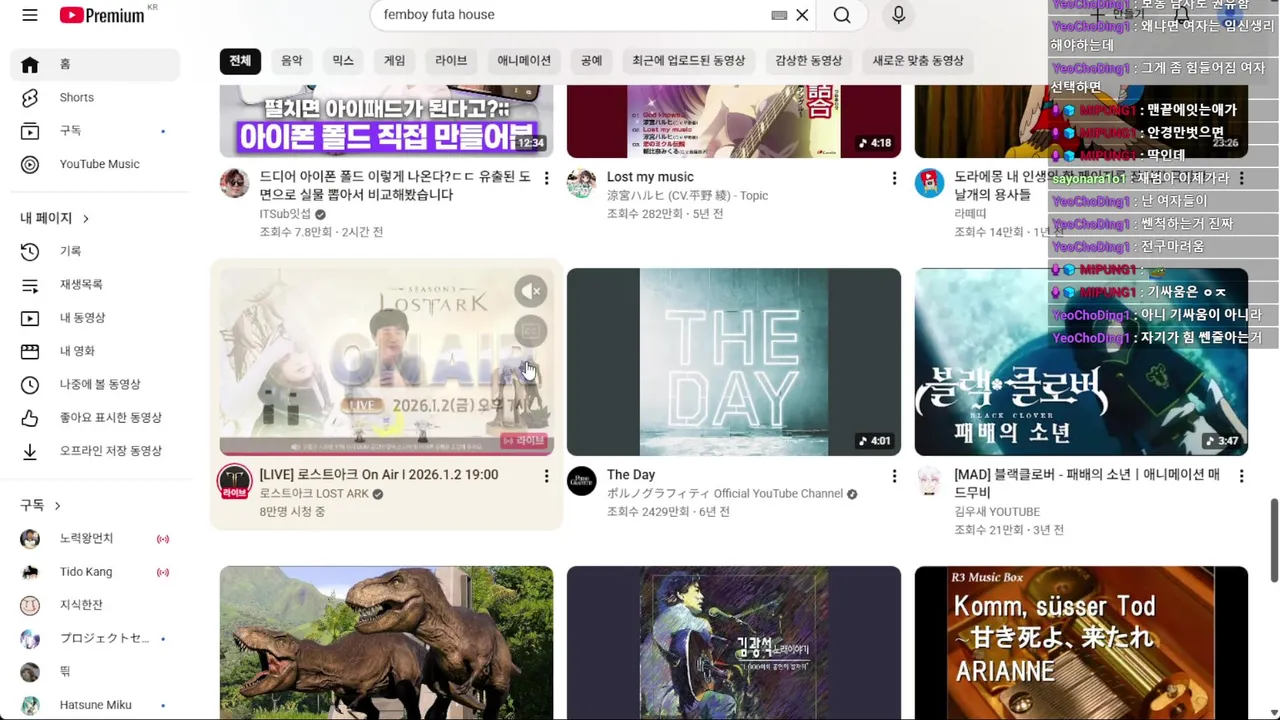Select 최근에 업로드된 동영상 chip
The height and width of the screenshot is (720, 1280).
688,61
